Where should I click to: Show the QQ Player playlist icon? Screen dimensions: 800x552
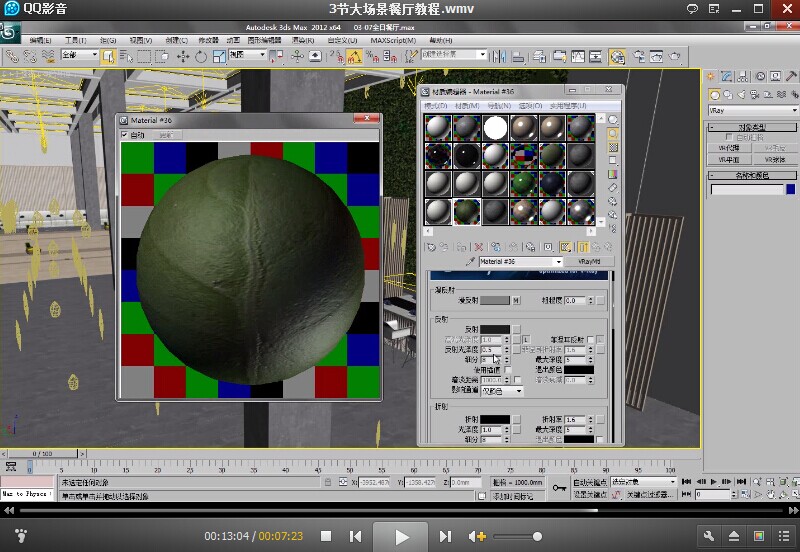pos(784,536)
